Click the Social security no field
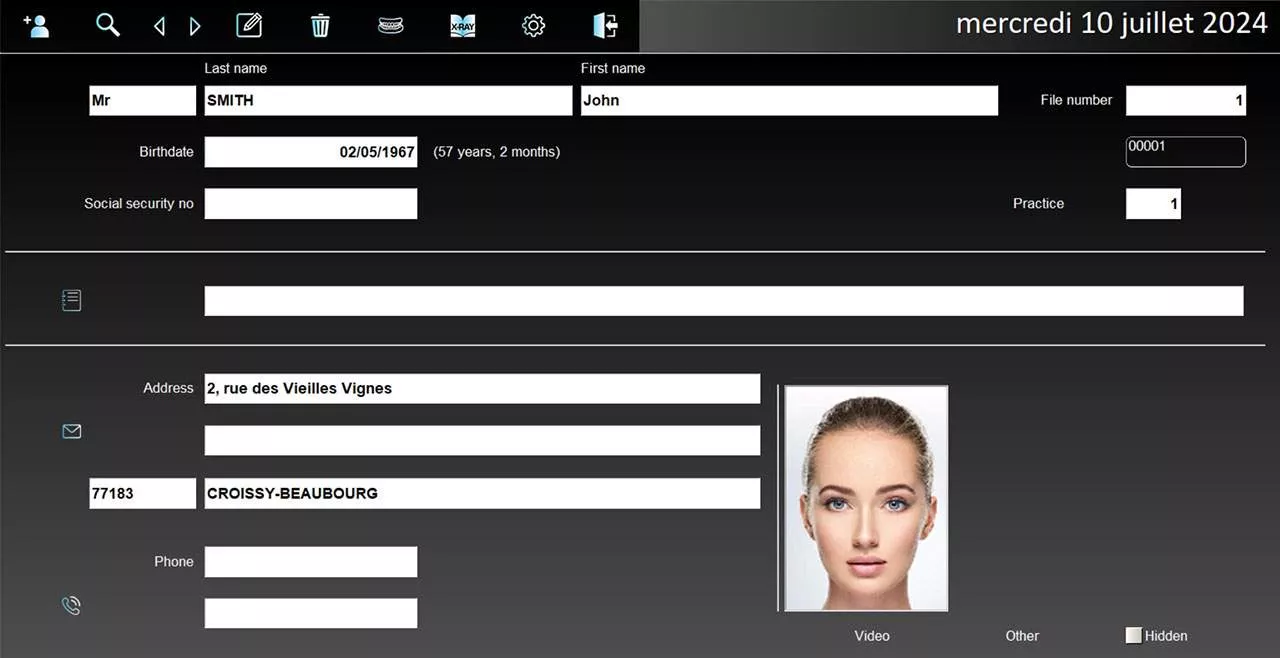The width and height of the screenshot is (1280, 658). point(310,204)
